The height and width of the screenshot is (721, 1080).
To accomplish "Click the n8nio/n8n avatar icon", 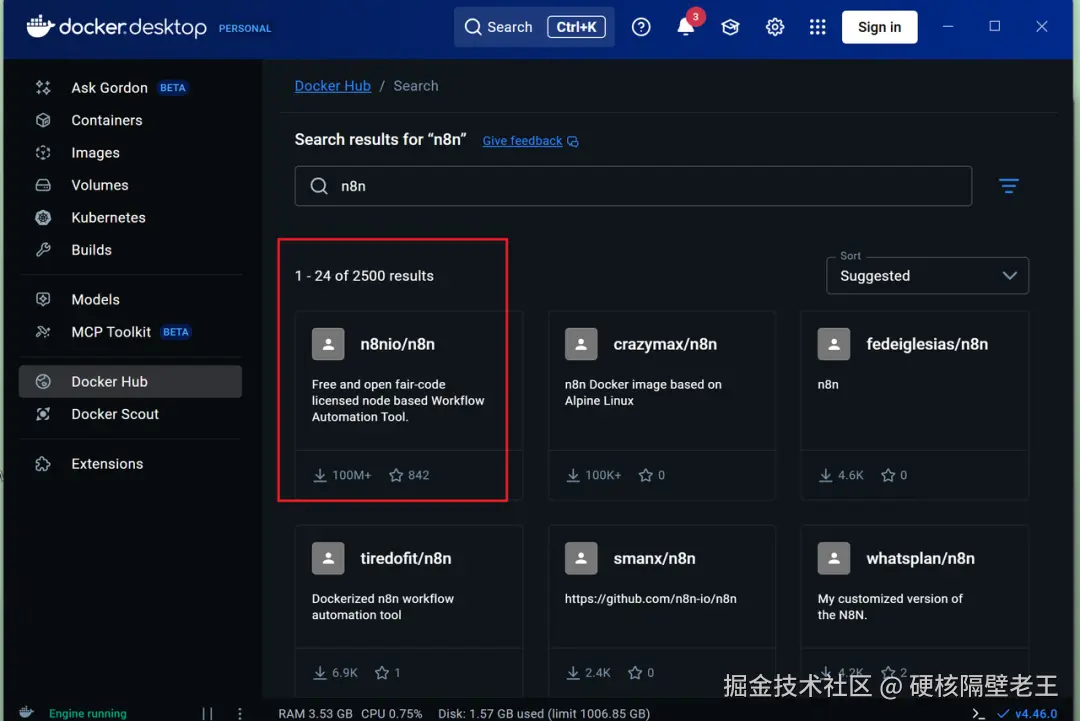I will 328,344.
